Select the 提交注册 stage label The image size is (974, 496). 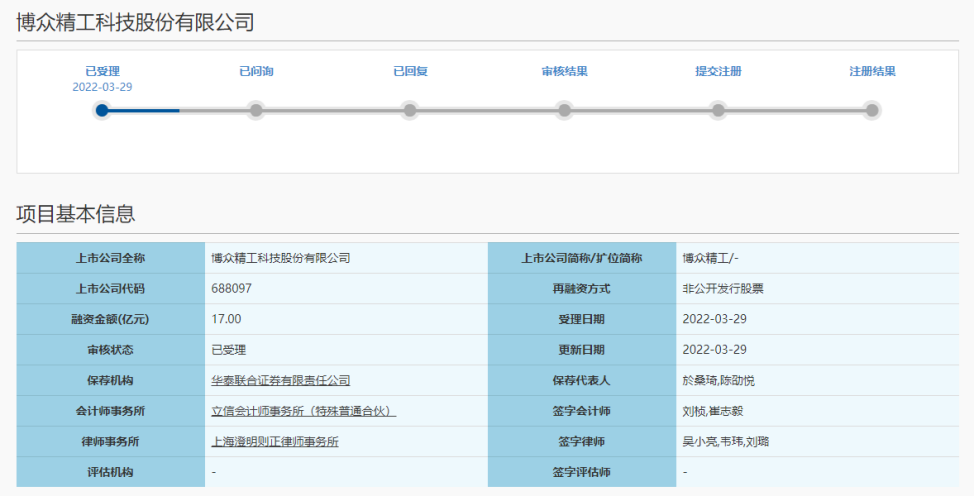[718, 71]
